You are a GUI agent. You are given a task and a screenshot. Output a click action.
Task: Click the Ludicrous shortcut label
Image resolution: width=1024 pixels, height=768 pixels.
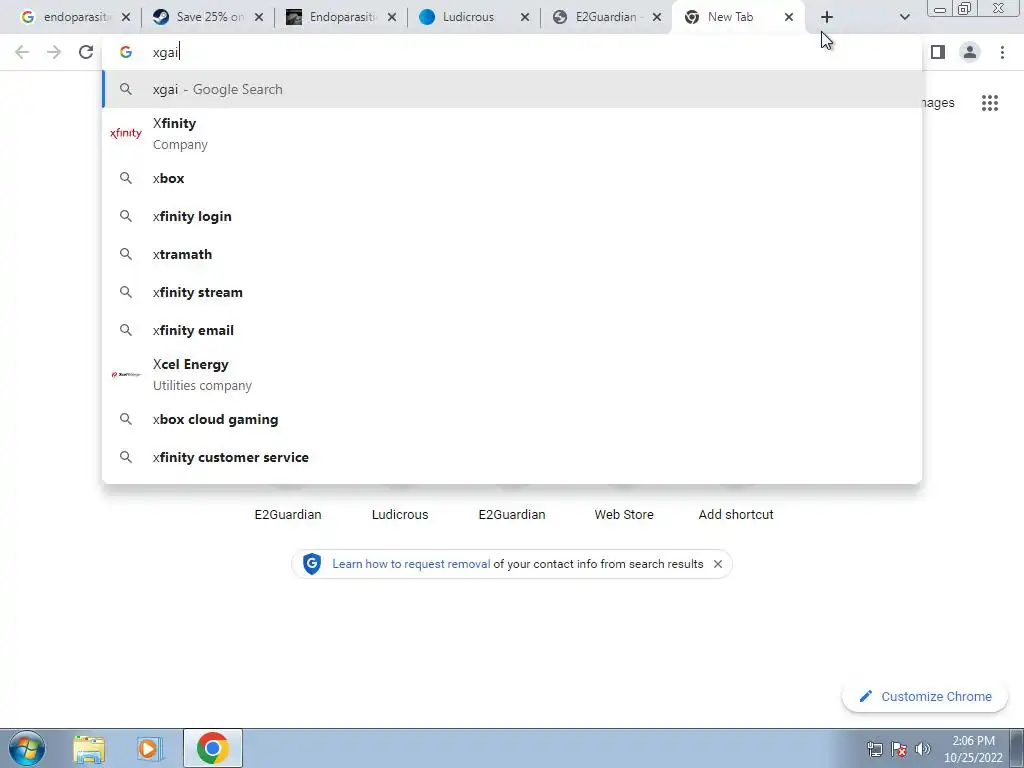click(x=400, y=515)
